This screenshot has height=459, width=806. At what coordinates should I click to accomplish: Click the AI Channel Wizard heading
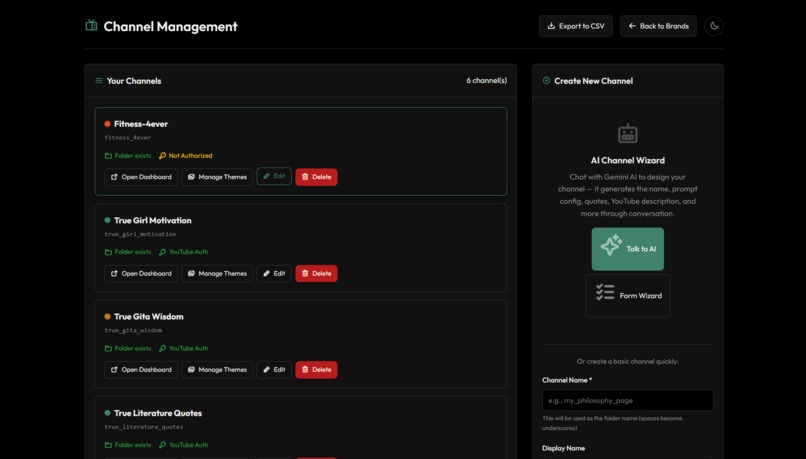click(628, 160)
